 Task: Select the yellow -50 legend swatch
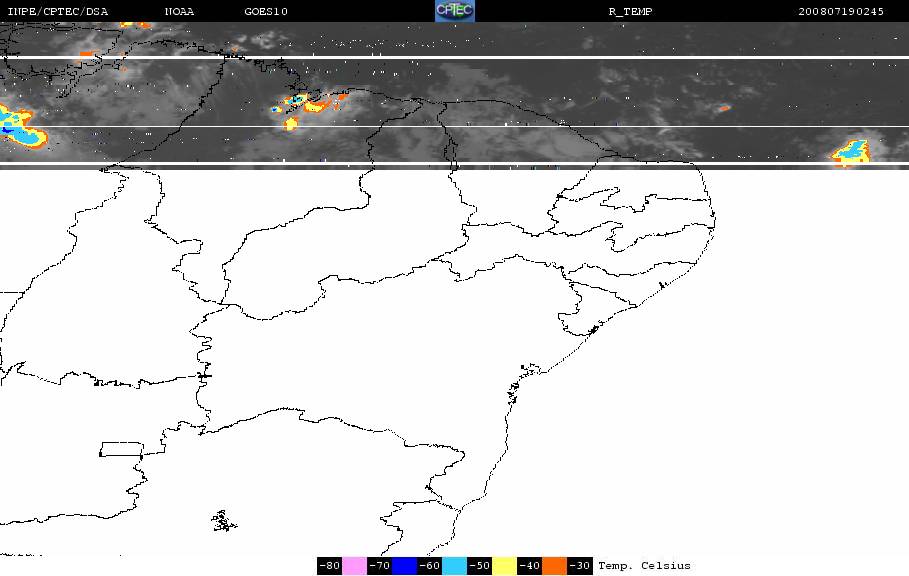(x=504, y=566)
